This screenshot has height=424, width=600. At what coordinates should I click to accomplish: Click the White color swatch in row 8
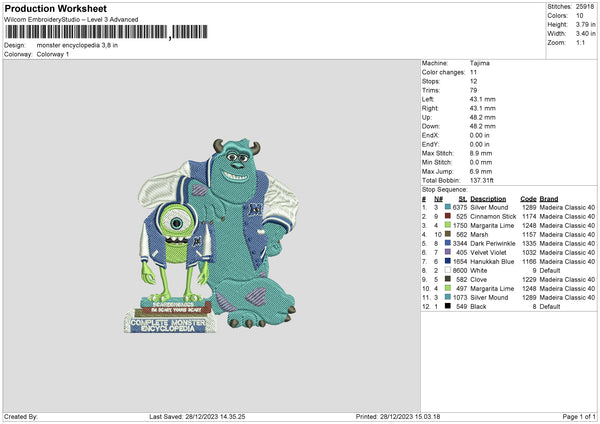click(x=448, y=270)
